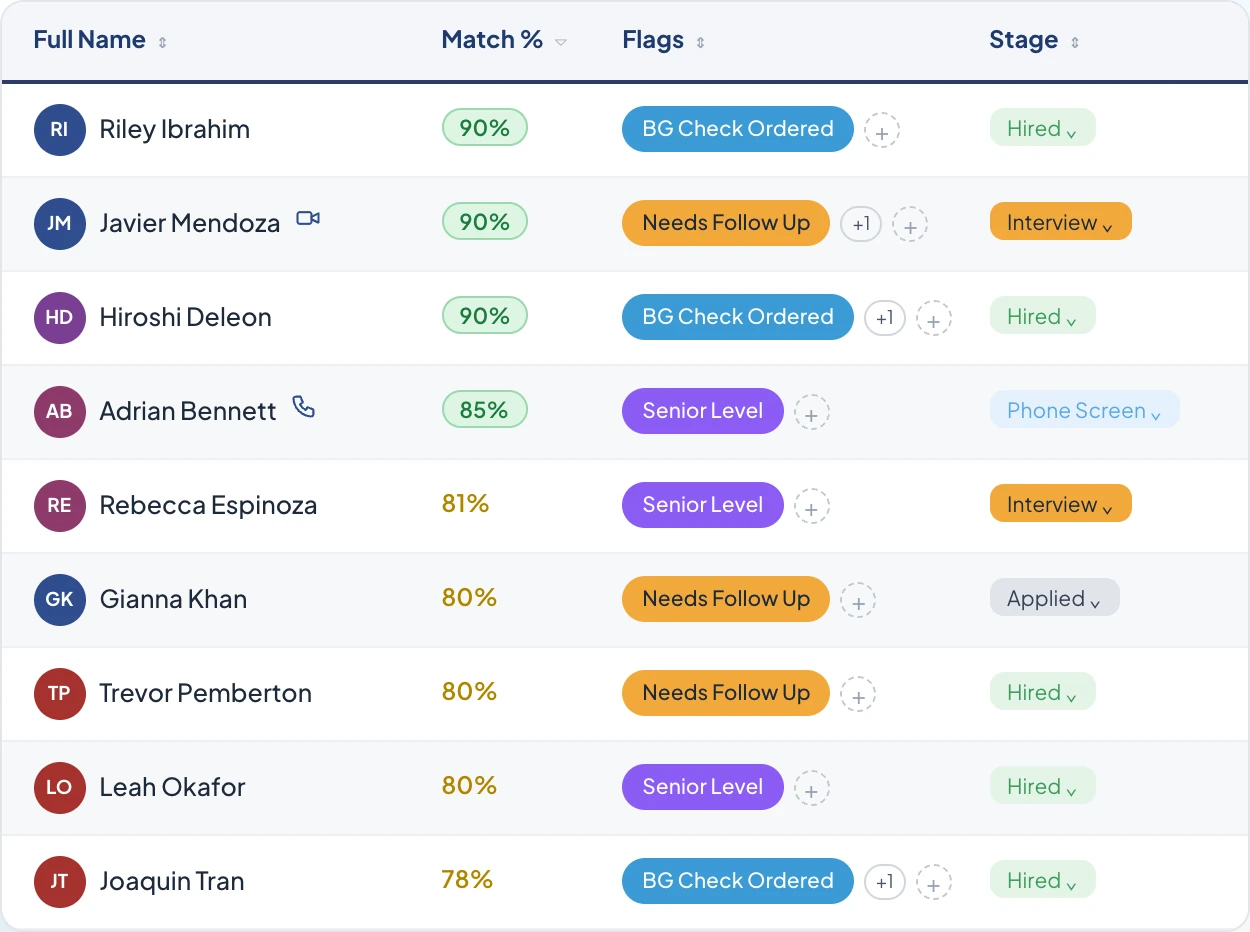Open candidate name Joaquin Tran
The image size is (1250, 932).
172,882
